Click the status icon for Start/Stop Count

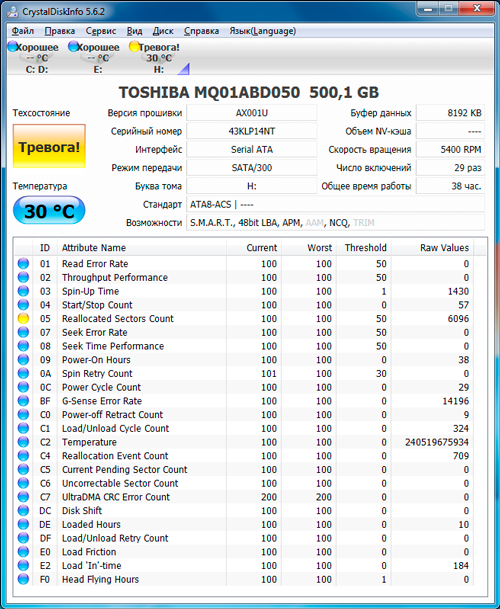point(23,305)
